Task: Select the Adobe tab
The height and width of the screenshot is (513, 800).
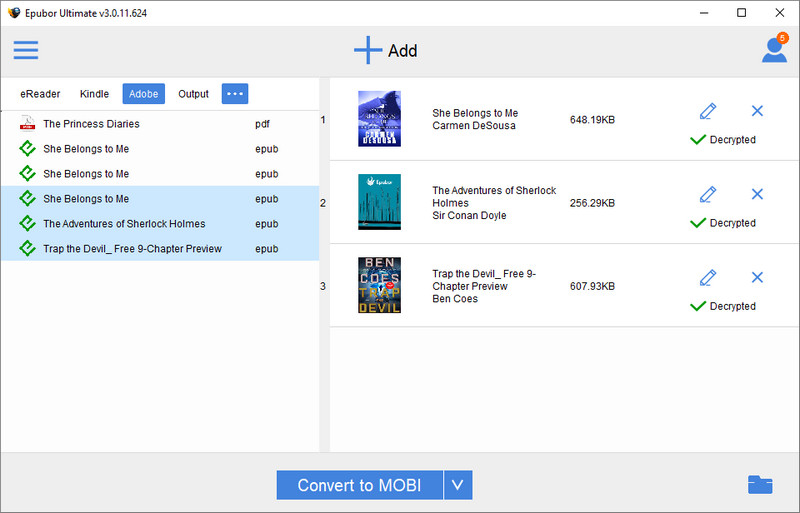Action: [143, 94]
